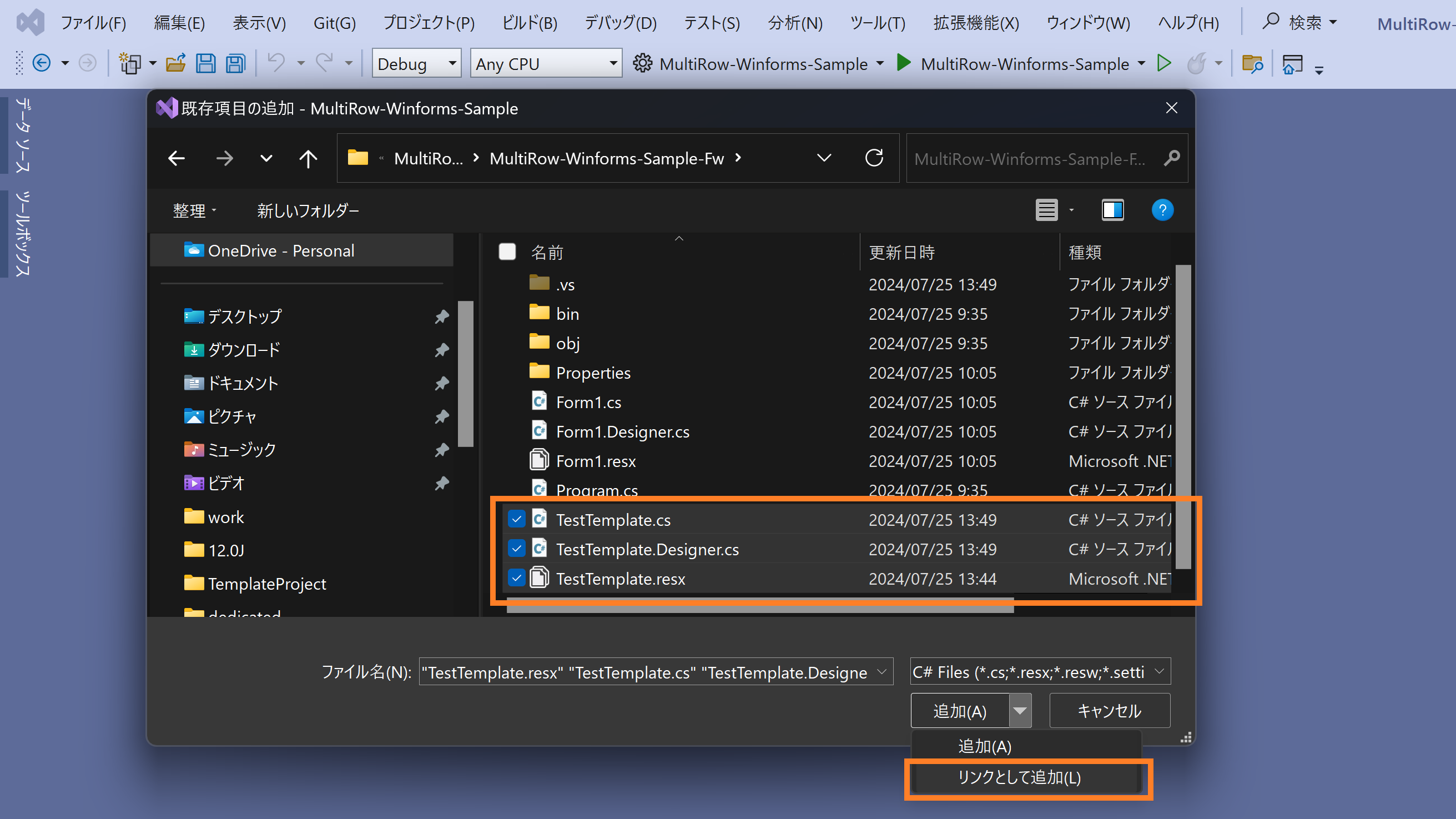This screenshot has height=819, width=1456.
Task: Click the find in files folder icon
Action: click(1252, 63)
